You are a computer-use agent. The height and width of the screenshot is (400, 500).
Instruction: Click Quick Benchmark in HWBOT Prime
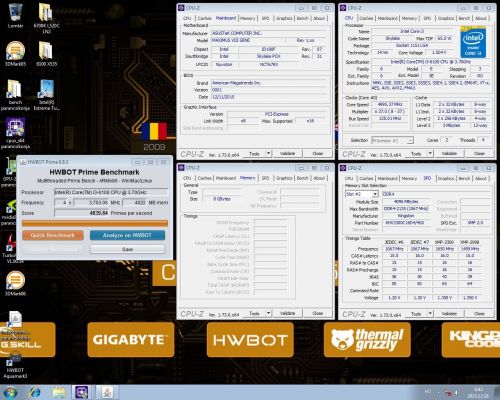(x=53, y=235)
